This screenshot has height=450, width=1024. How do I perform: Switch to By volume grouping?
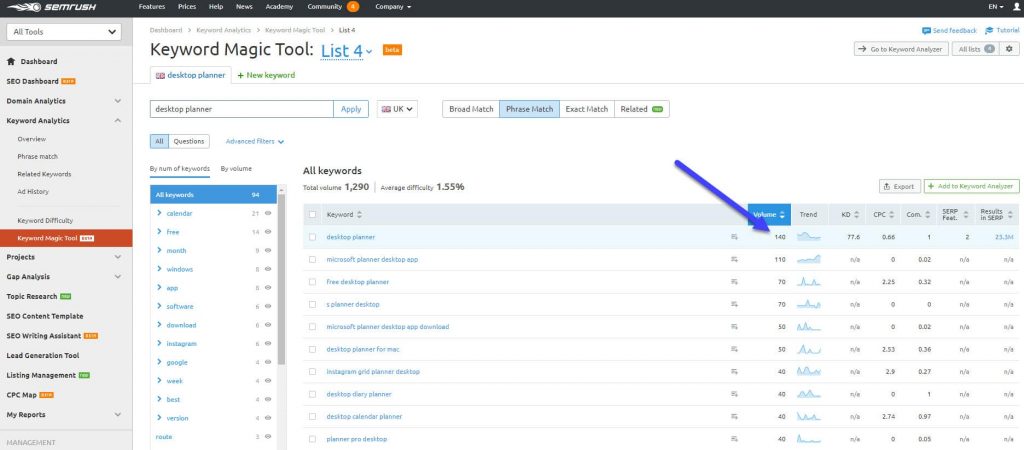[x=236, y=169]
